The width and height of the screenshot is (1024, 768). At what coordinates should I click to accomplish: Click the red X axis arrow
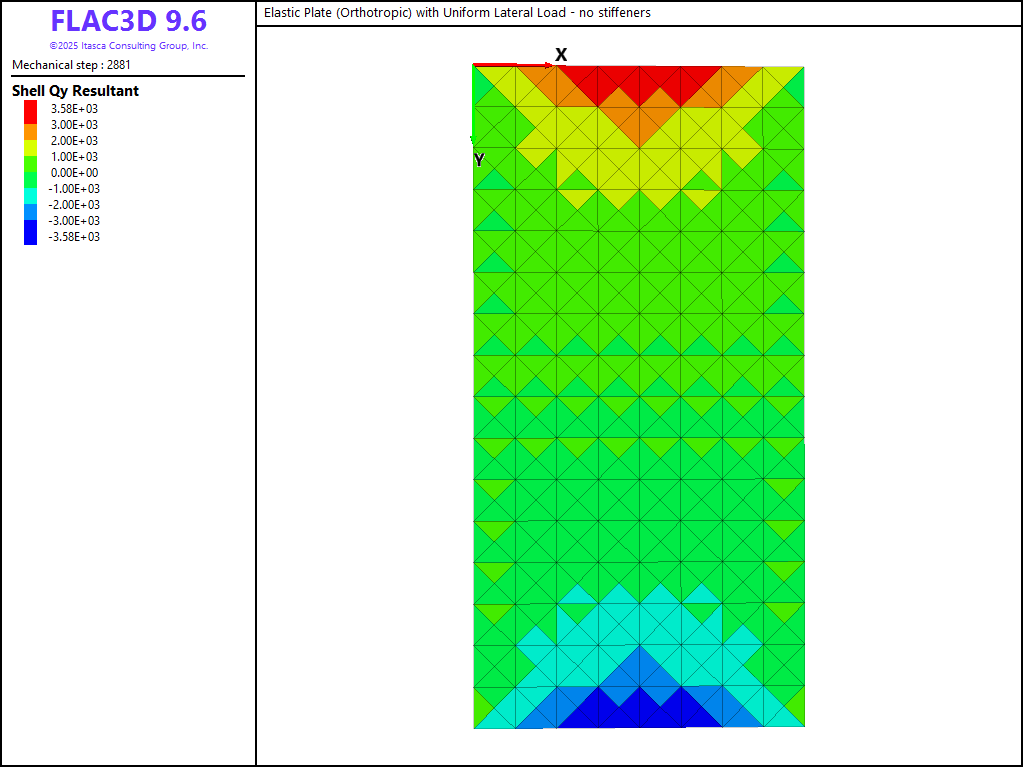pos(510,65)
